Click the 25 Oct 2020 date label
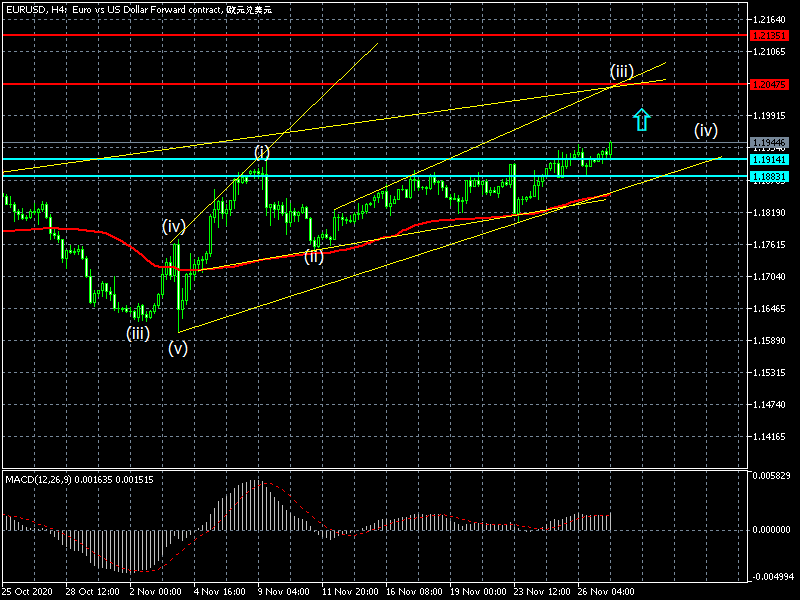 click(x=27, y=591)
